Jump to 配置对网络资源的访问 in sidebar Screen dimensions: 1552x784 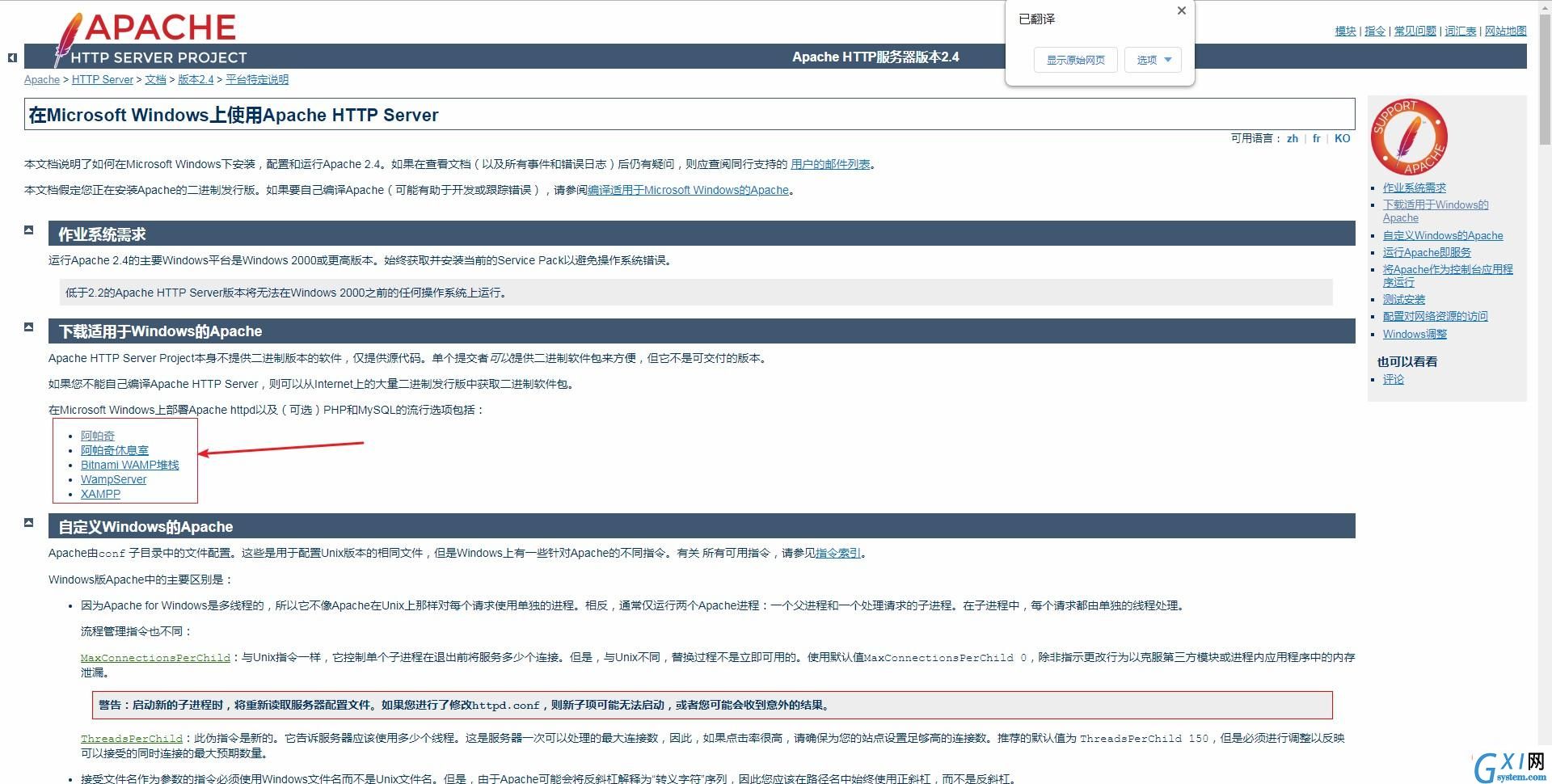1436,316
